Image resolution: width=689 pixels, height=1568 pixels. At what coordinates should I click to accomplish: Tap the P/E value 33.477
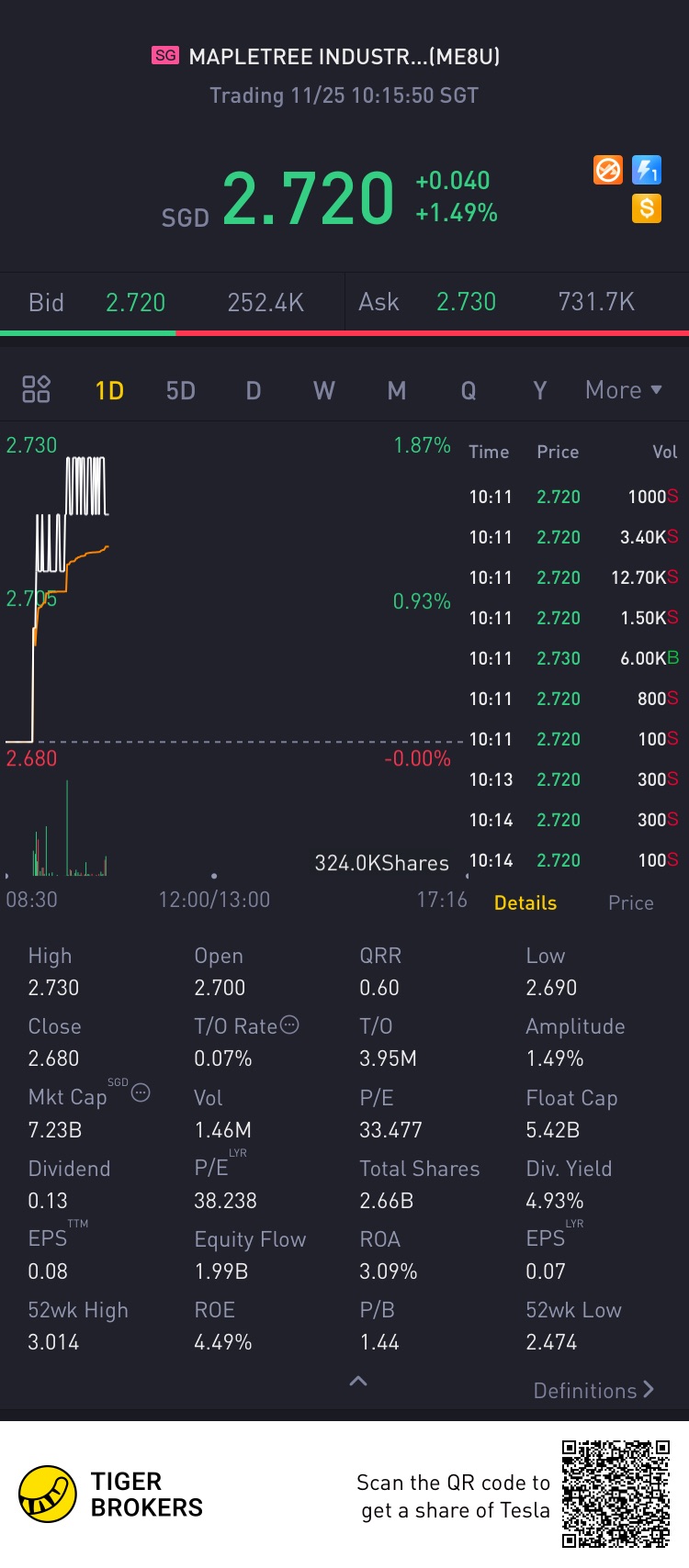pyautogui.click(x=391, y=1130)
